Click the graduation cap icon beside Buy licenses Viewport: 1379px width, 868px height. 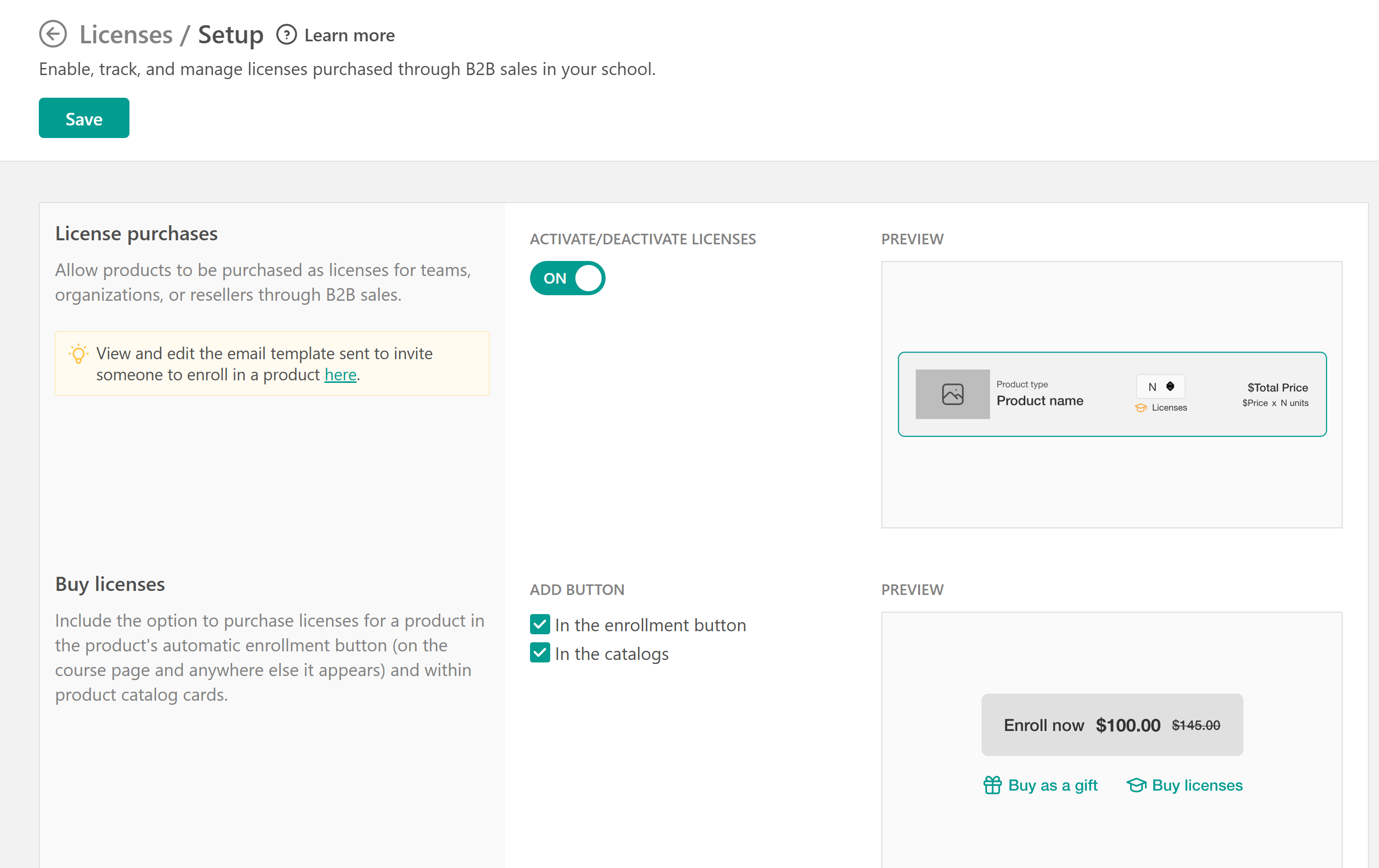coord(1136,785)
